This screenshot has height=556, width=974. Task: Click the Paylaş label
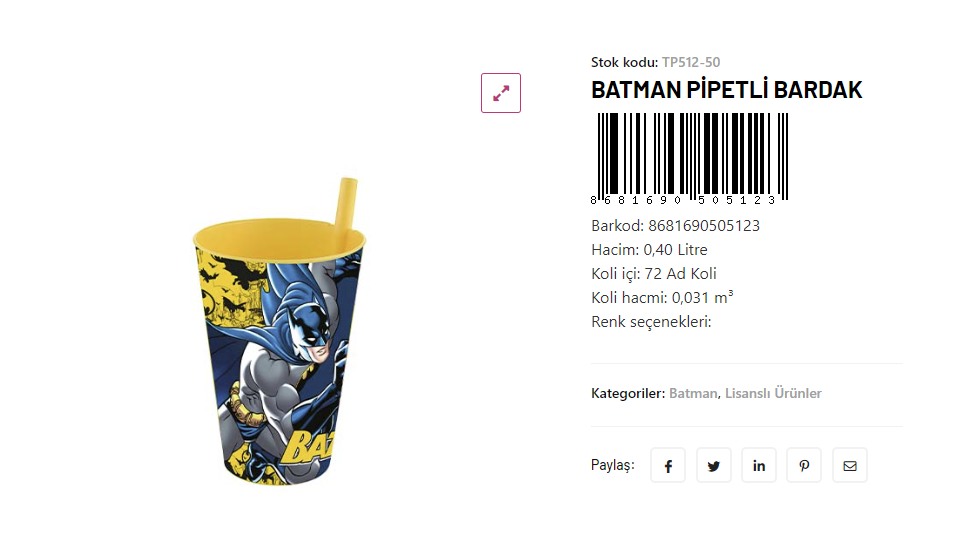pos(612,466)
